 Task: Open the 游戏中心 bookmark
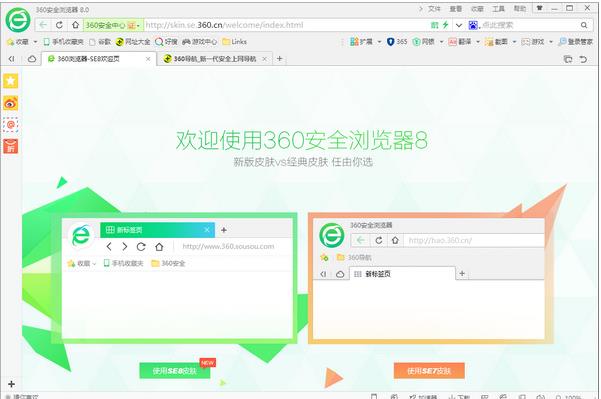point(199,42)
